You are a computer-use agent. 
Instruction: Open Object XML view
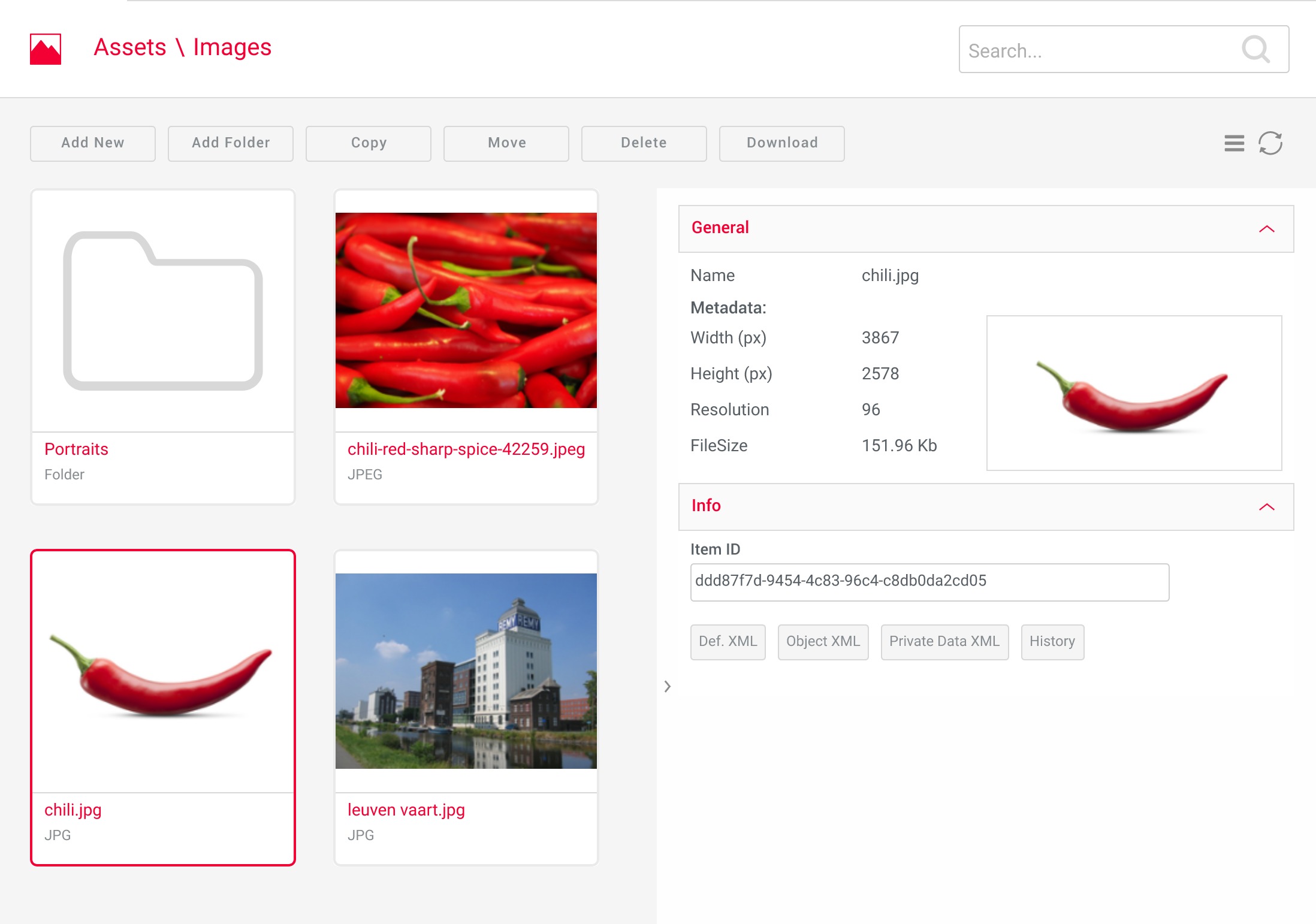click(823, 642)
